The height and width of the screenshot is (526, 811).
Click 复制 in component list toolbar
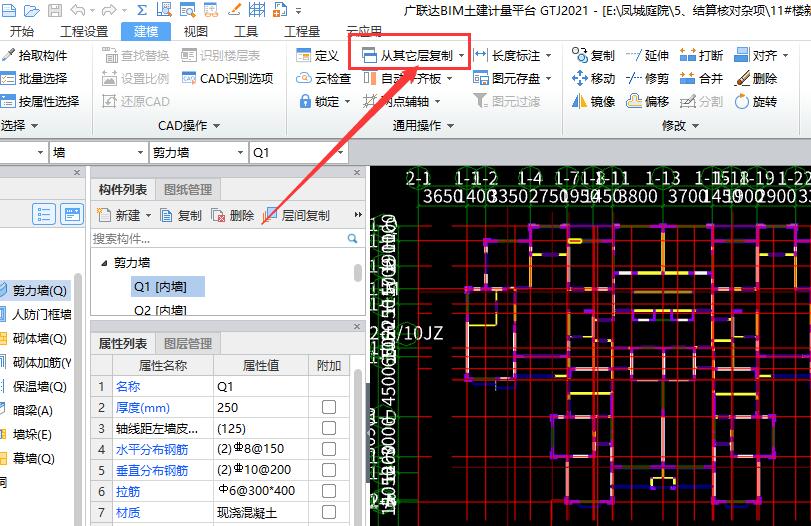pos(181,215)
